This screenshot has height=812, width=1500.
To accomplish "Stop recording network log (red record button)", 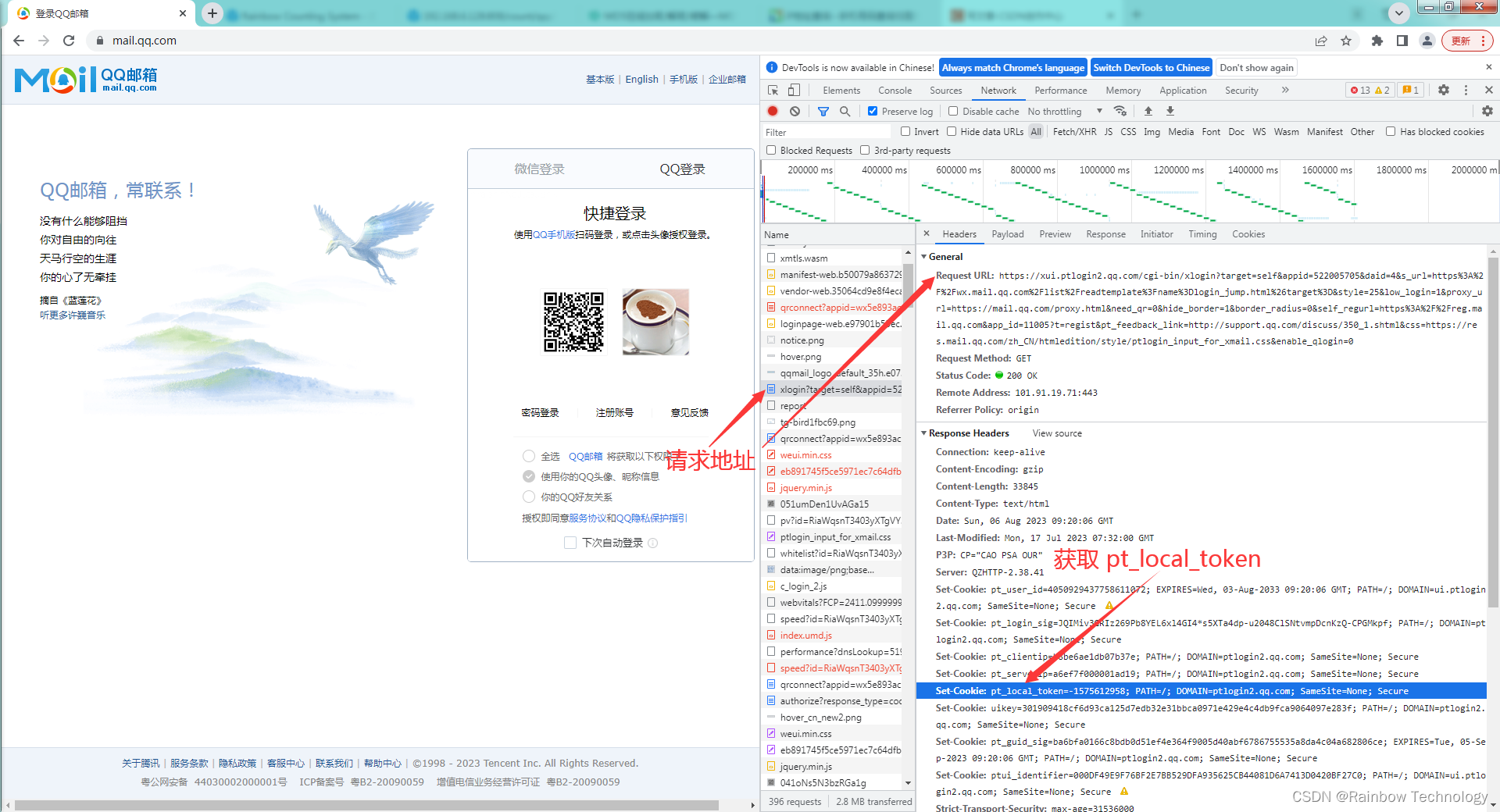I will (x=773, y=111).
